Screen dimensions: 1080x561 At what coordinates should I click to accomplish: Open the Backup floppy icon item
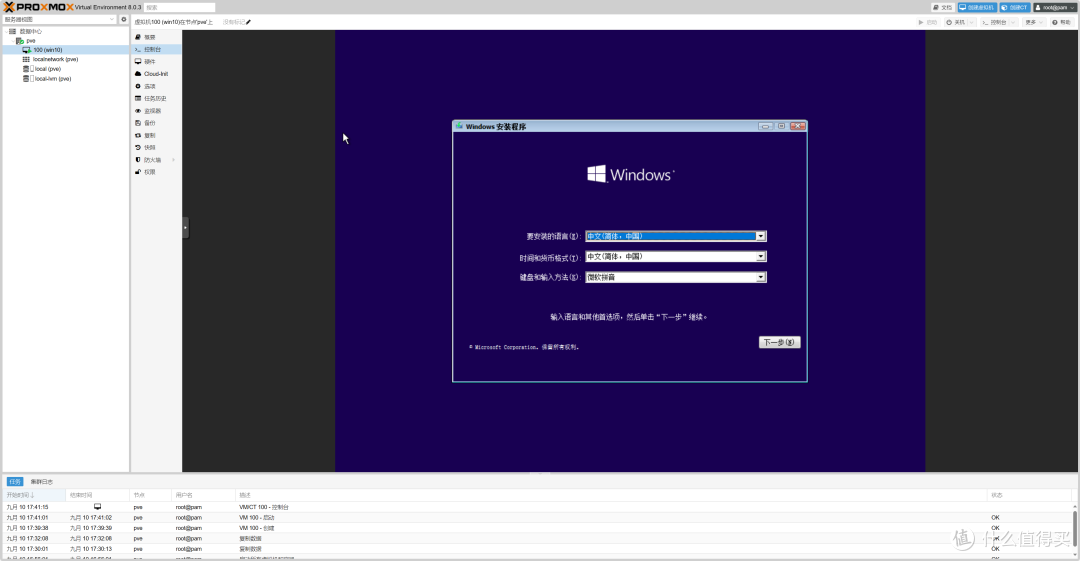(x=138, y=123)
